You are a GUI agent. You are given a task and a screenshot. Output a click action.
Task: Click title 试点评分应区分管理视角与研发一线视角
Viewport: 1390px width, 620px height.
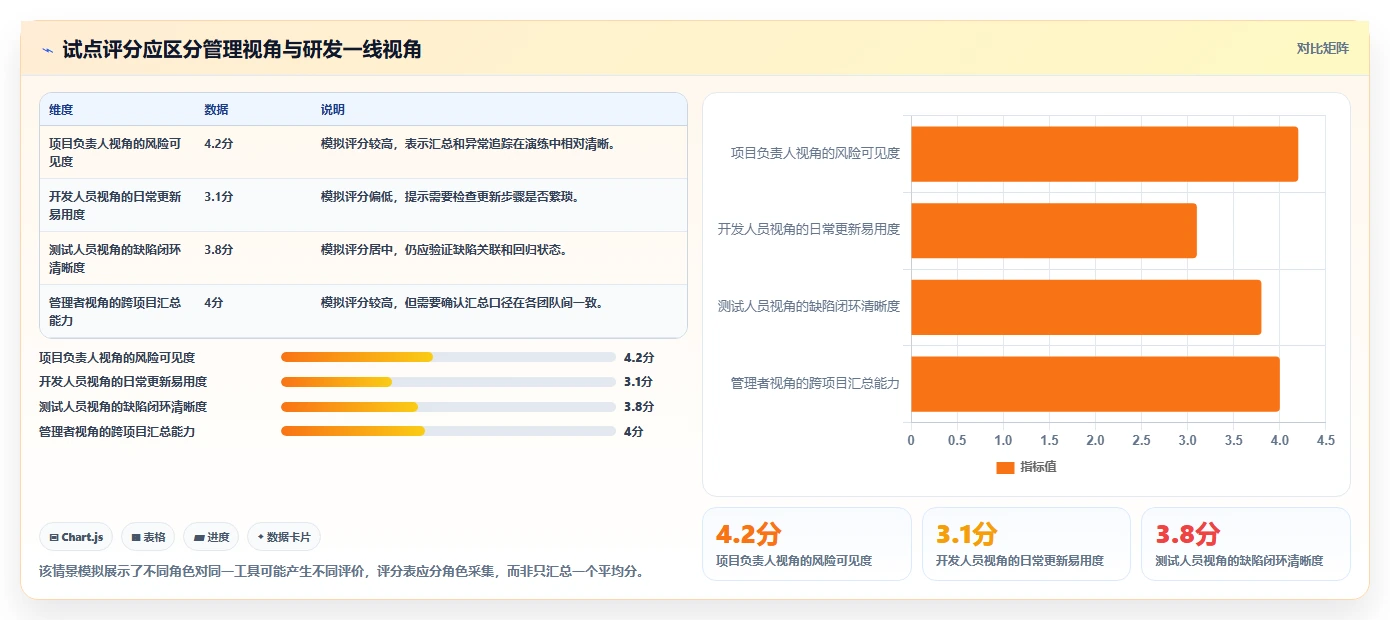pyautogui.click(x=242, y=49)
